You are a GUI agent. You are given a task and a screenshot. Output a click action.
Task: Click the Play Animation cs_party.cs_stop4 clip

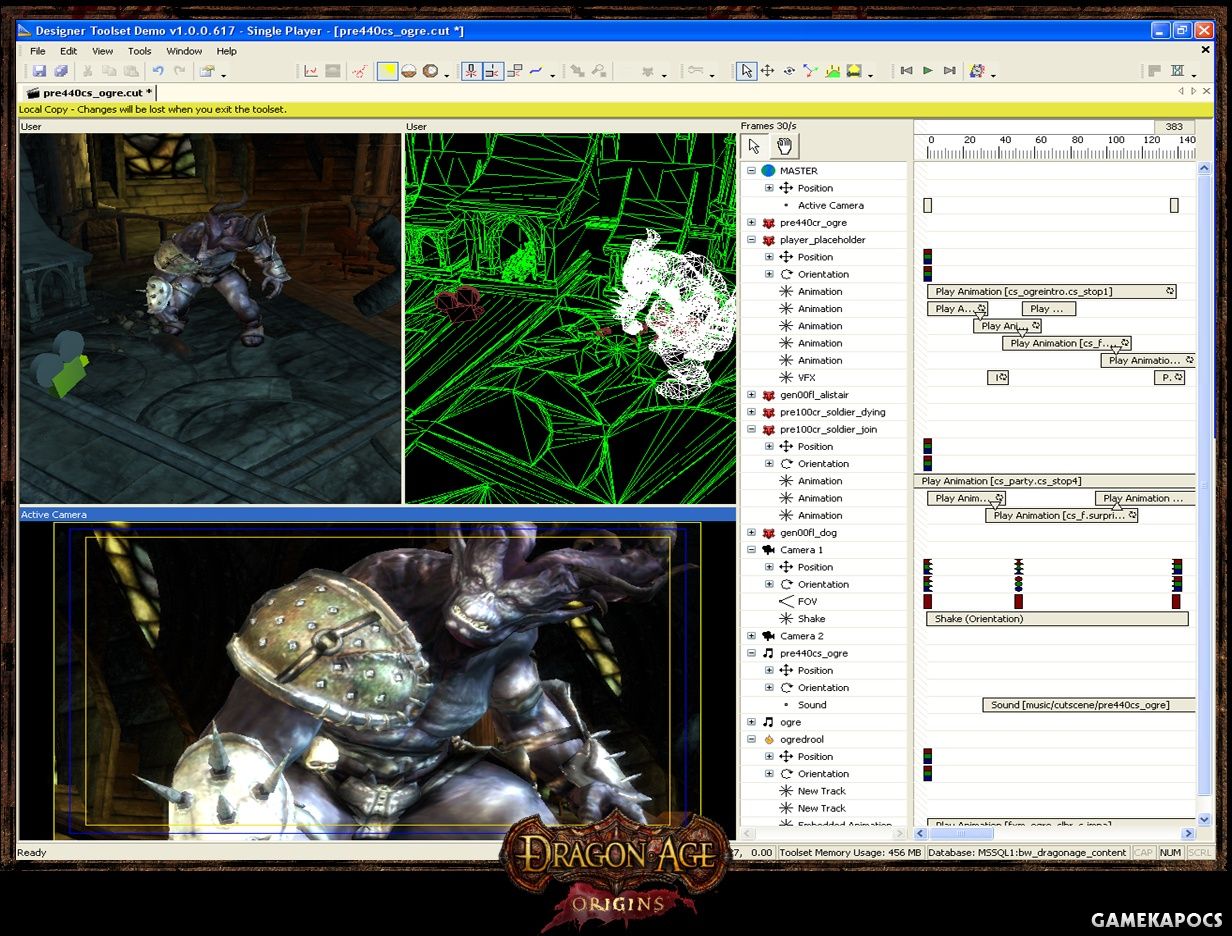click(1055, 481)
